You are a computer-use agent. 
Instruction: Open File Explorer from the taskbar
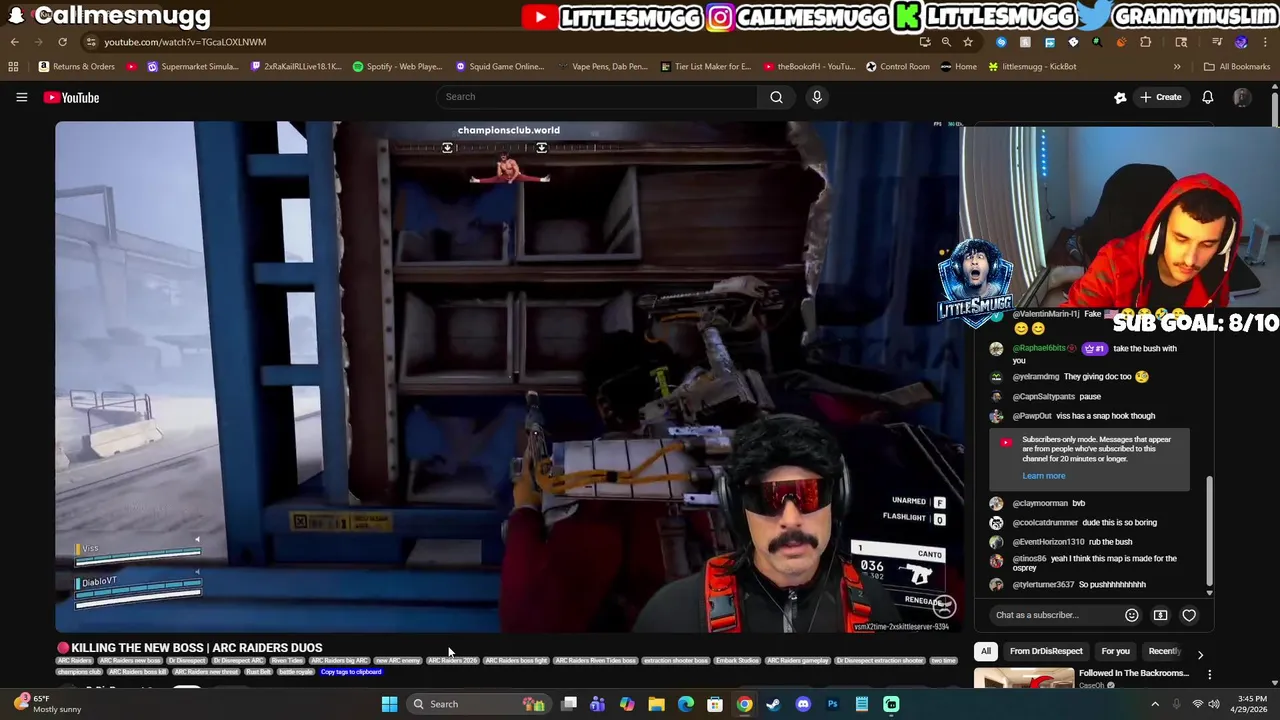[656, 704]
